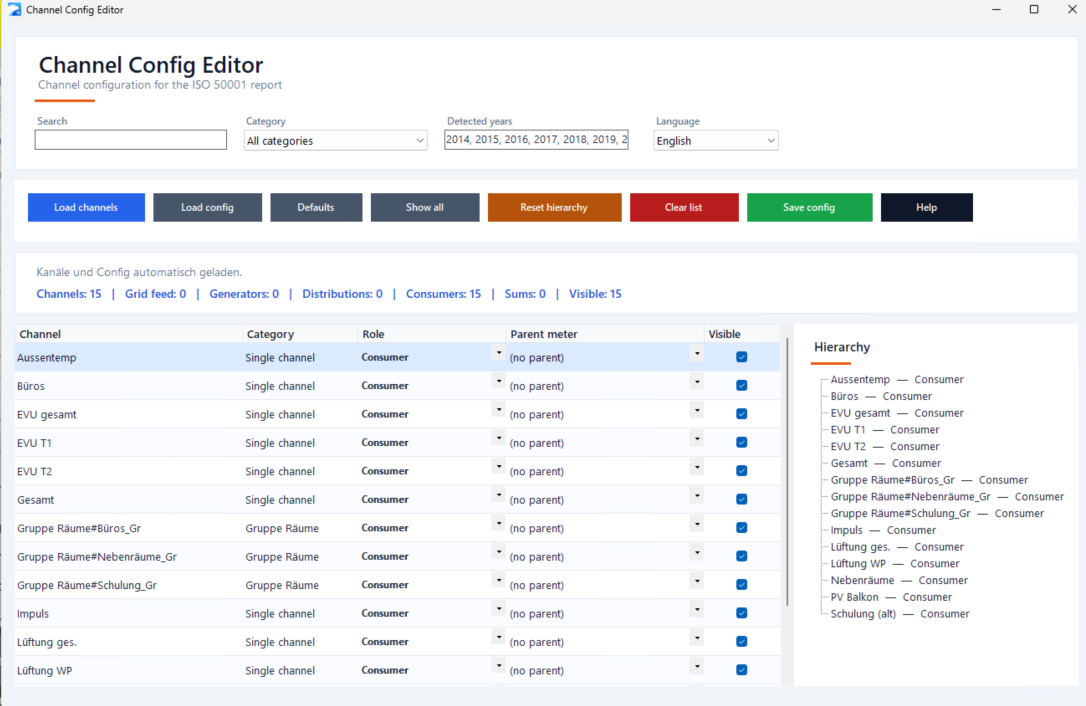Open the Role dropdown for Aussentemp
Image resolution: width=1086 pixels, height=706 pixels.
tap(499, 353)
